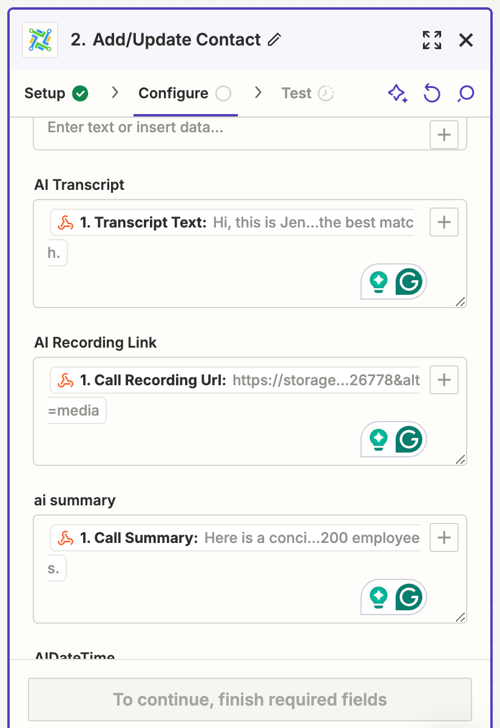This screenshot has height=728, width=500.
Task: Click the undo refresh arrow icon
Action: tap(432, 93)
